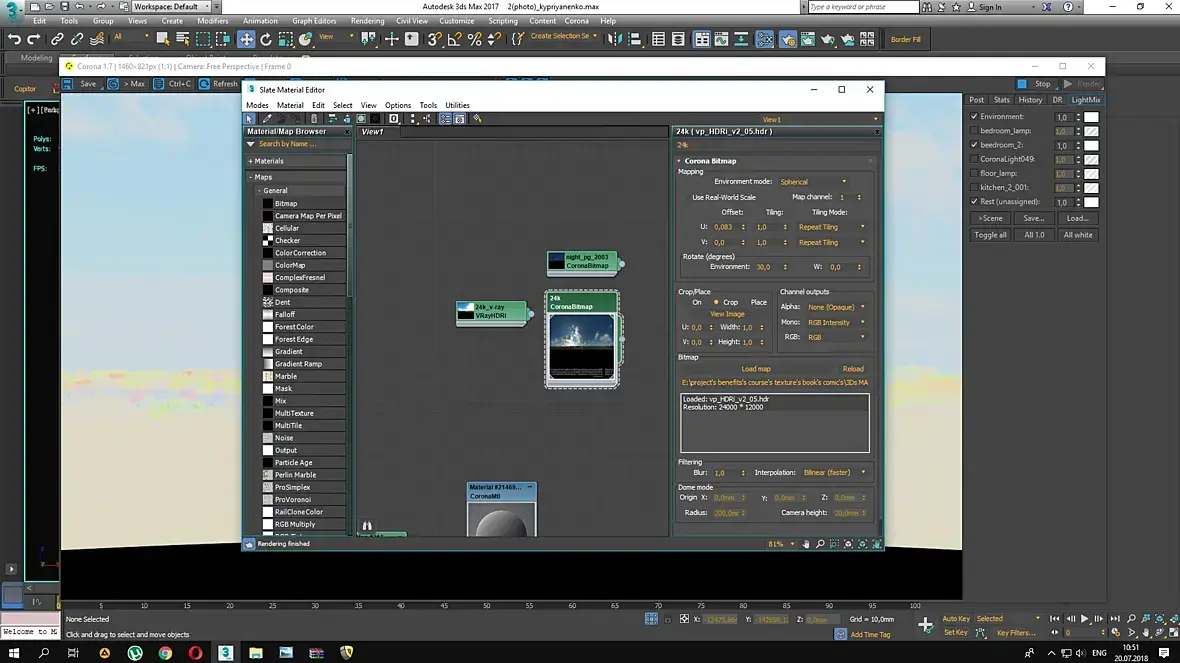
Task: Enable the floor_lamp light checkbox
Action: coord(974,173)
